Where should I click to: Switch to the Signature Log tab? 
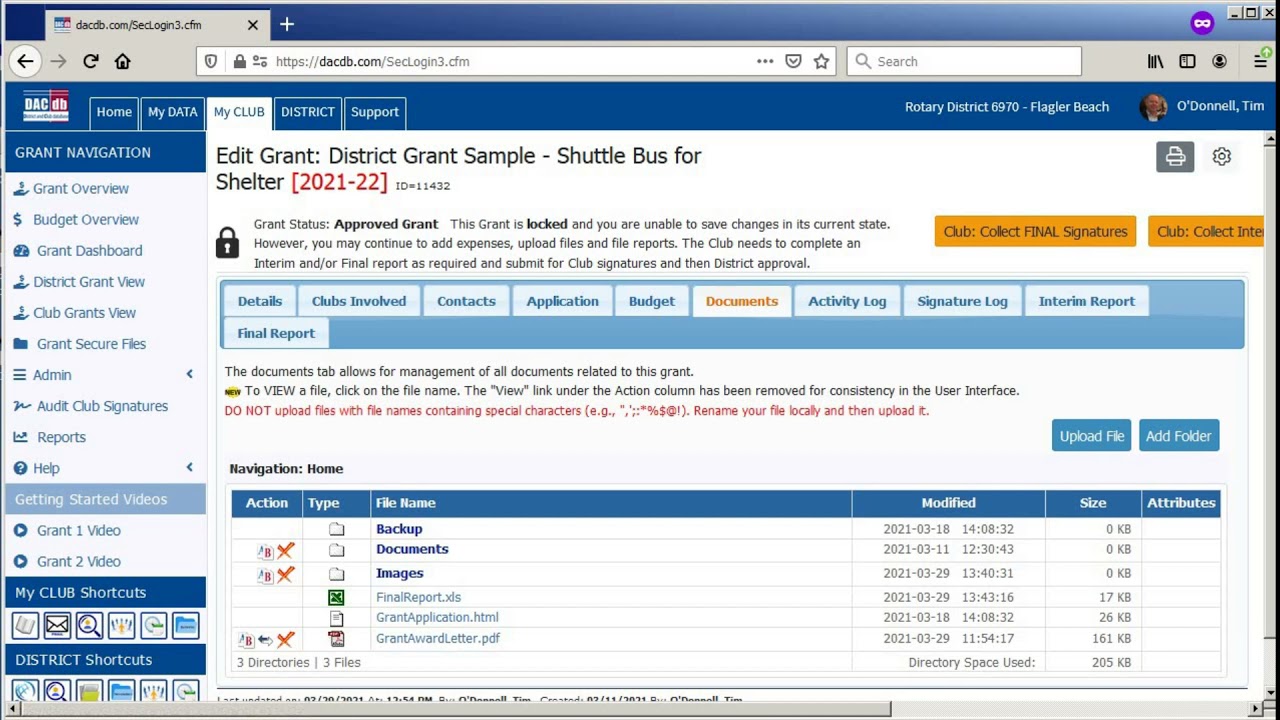pos(963,301)
